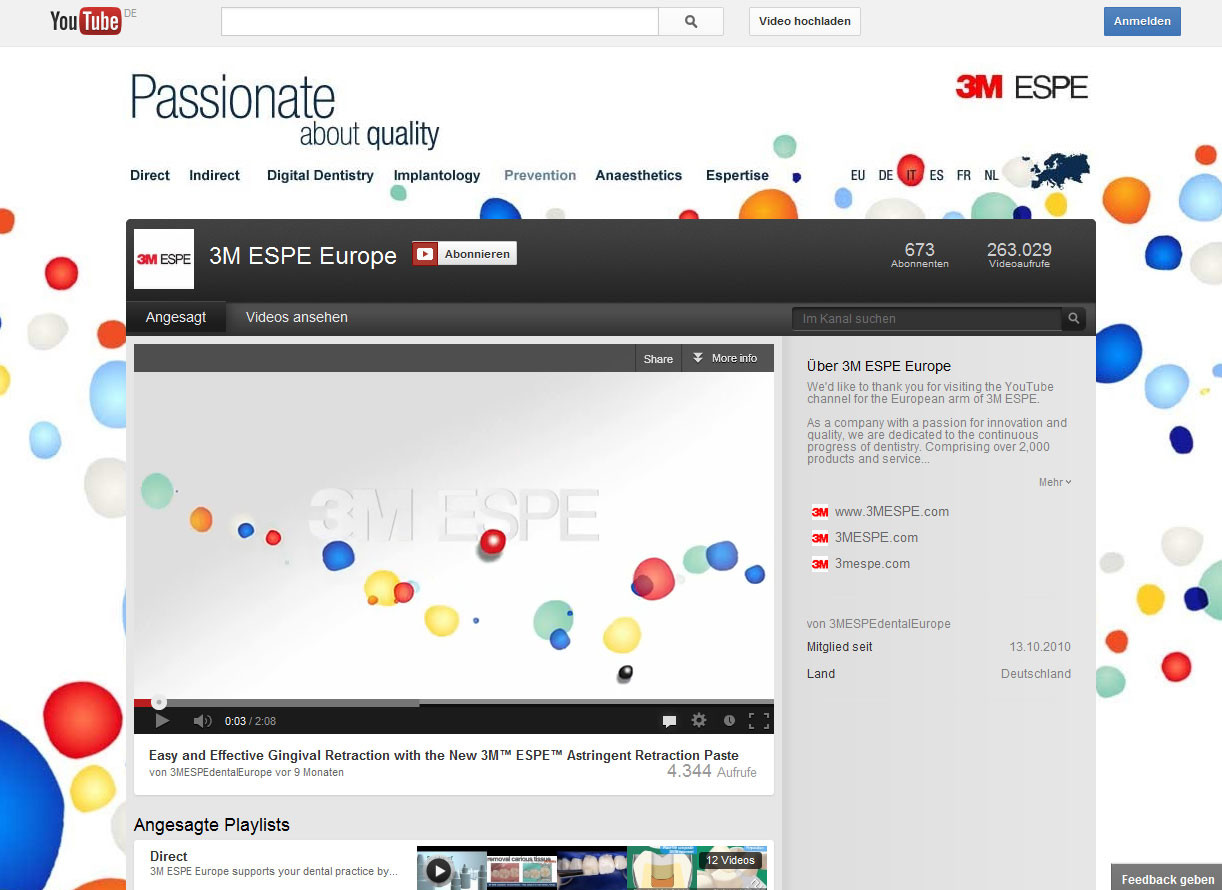Click the Über 3M ESPE Europe heading
Viewport: 1222px width, 890px height.
tap(879, 366)
